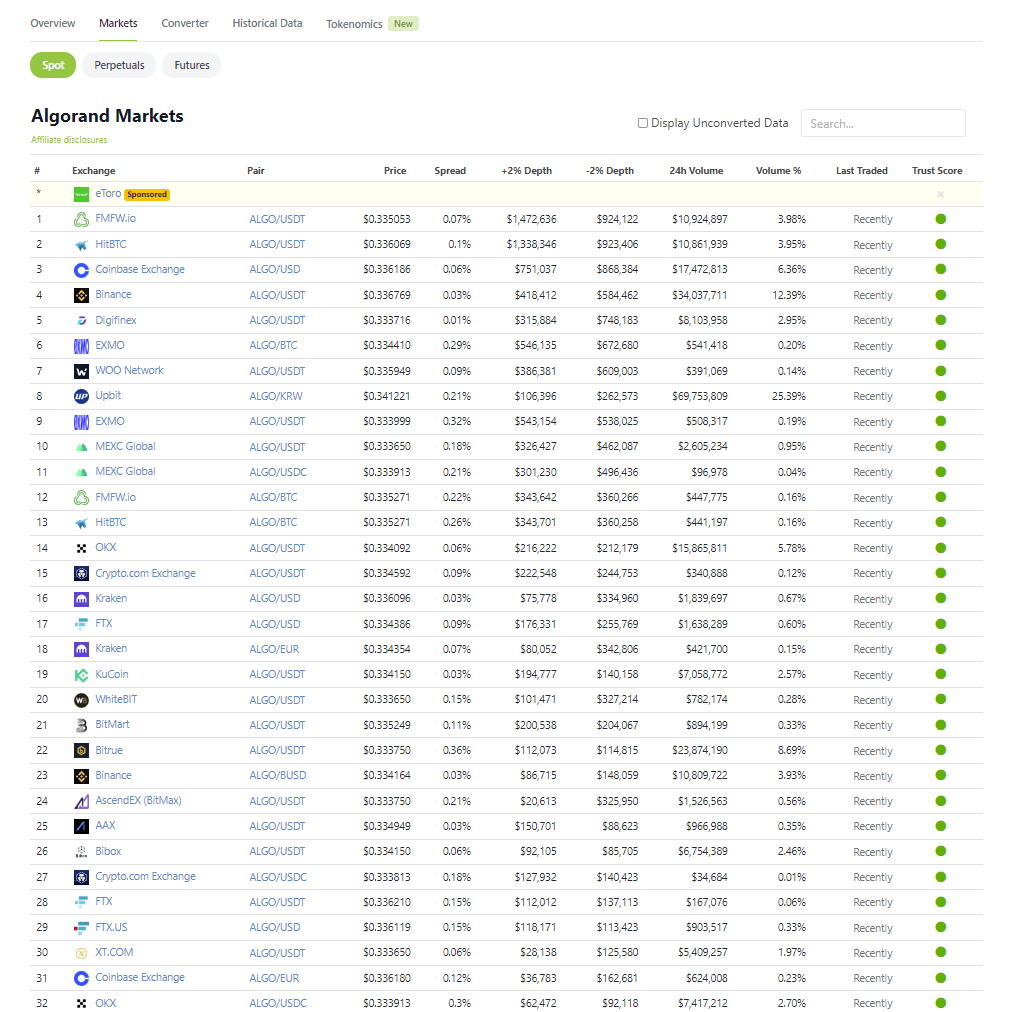1018x1012 pixels.
Task: Click the Bitrue logo icon
Action: coord(82,750)
